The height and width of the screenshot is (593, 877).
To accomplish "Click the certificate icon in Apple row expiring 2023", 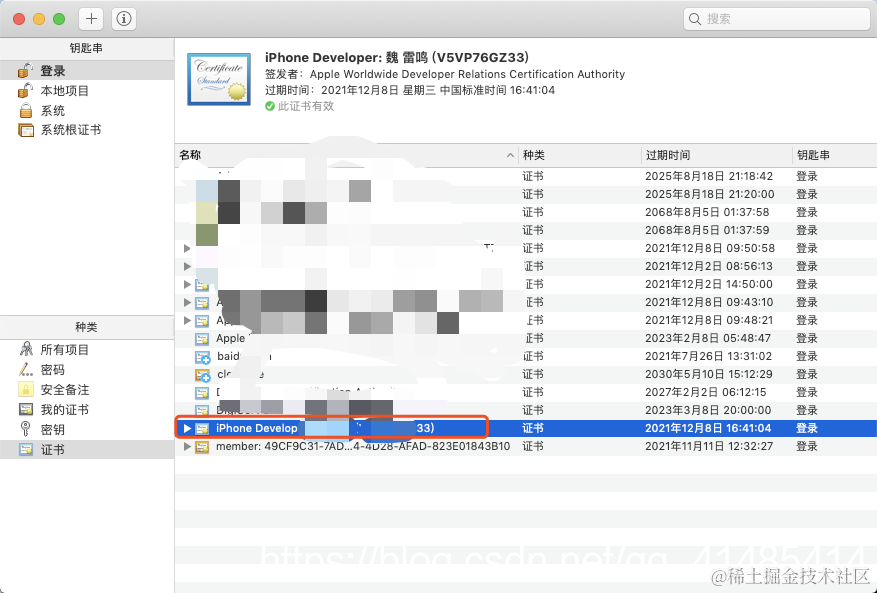I will coord(202,338).
